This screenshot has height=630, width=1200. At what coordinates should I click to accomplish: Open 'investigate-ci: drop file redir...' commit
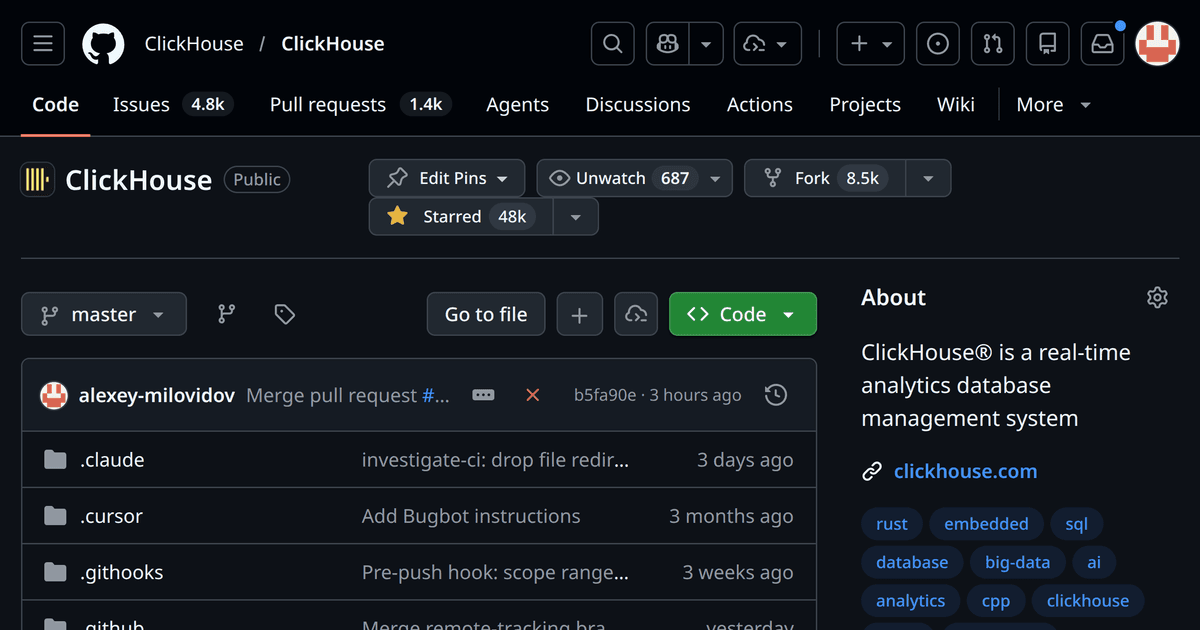click(x=496, y=460)
